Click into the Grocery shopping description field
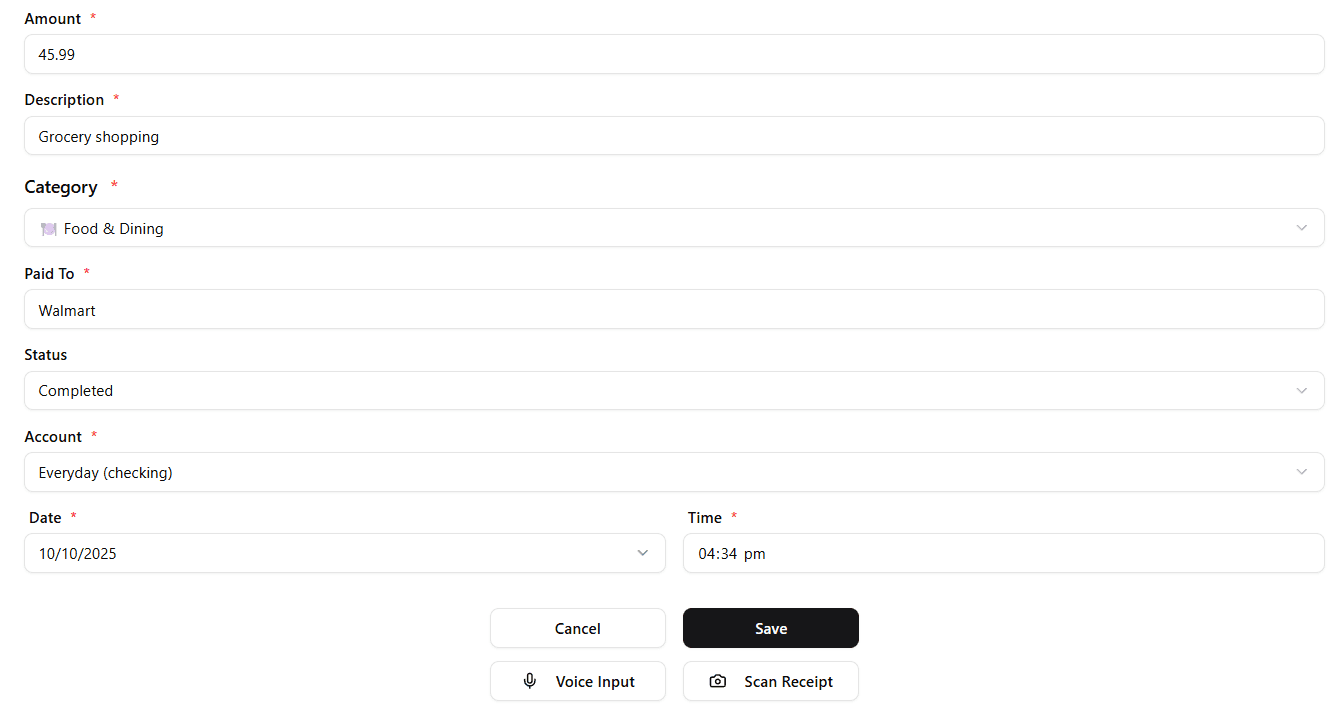This screenshot has width=1344, height=709. [x=674, y=136]
